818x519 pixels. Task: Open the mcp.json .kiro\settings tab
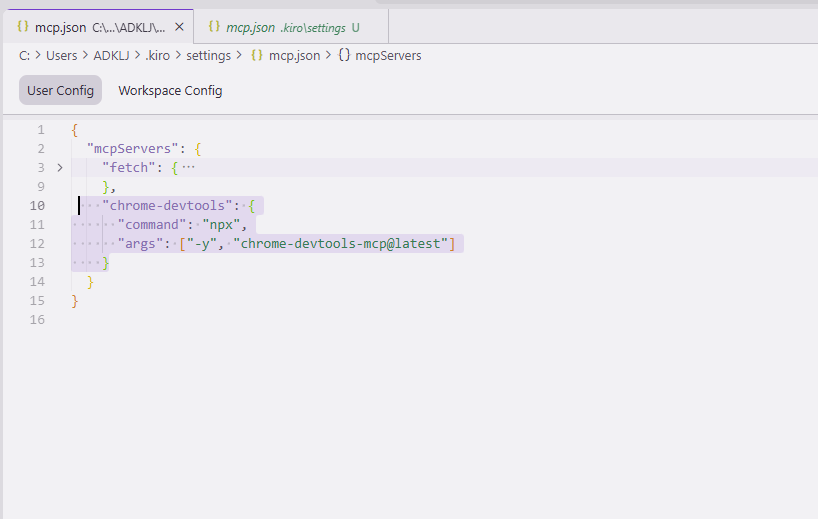click(x=291, y=27)
